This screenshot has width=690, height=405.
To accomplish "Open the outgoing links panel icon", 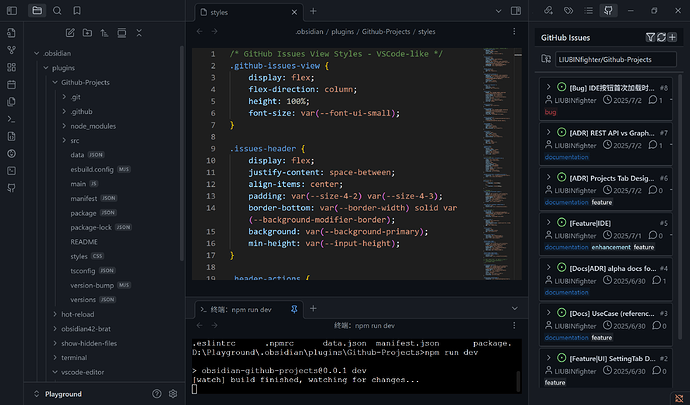I will [548, 11].
